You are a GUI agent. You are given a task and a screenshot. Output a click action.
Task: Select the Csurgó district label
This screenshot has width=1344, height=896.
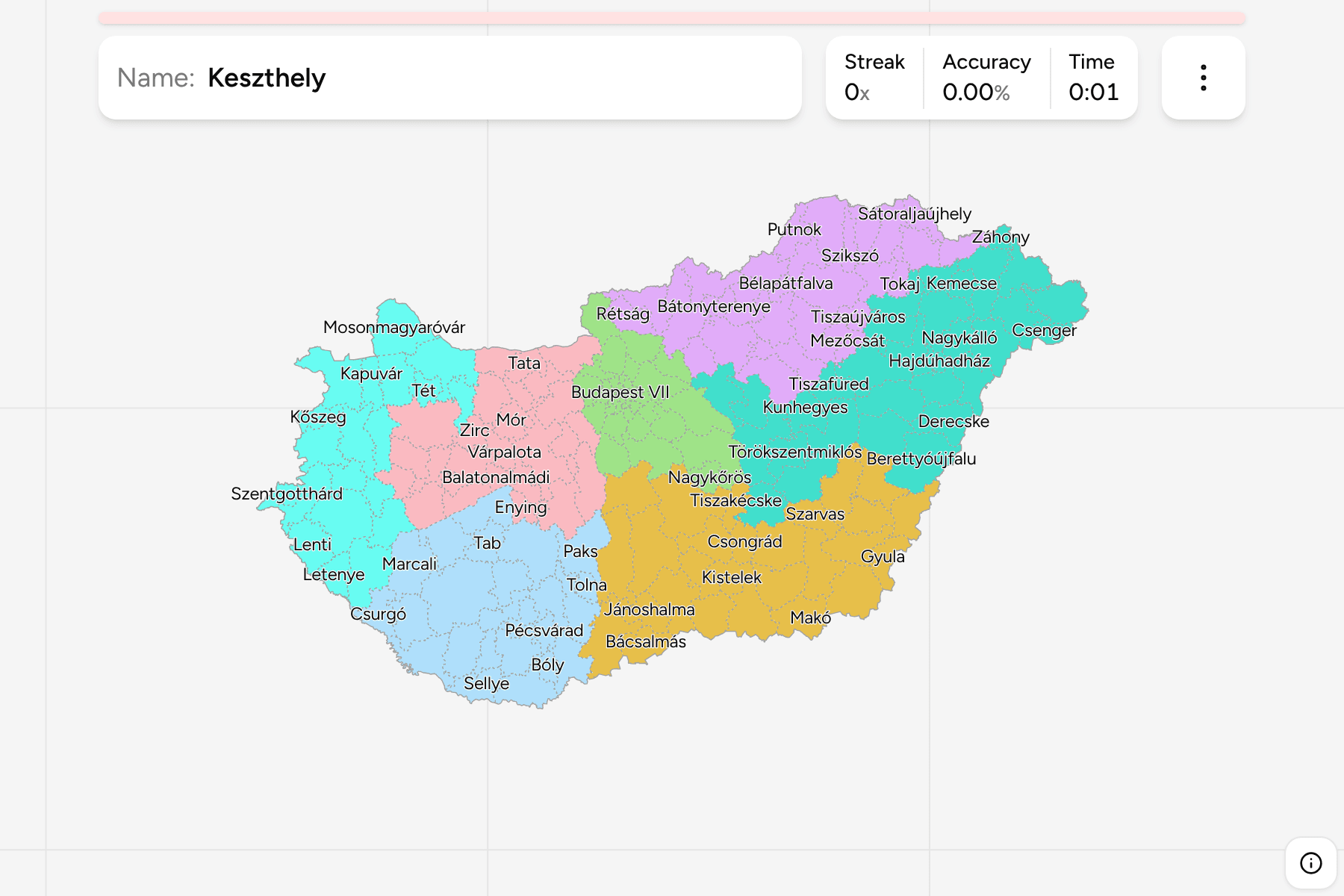tap(379, 614)
